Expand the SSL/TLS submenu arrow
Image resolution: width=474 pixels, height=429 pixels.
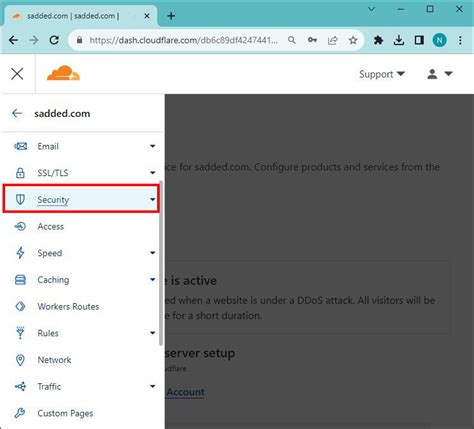[152, 173]
